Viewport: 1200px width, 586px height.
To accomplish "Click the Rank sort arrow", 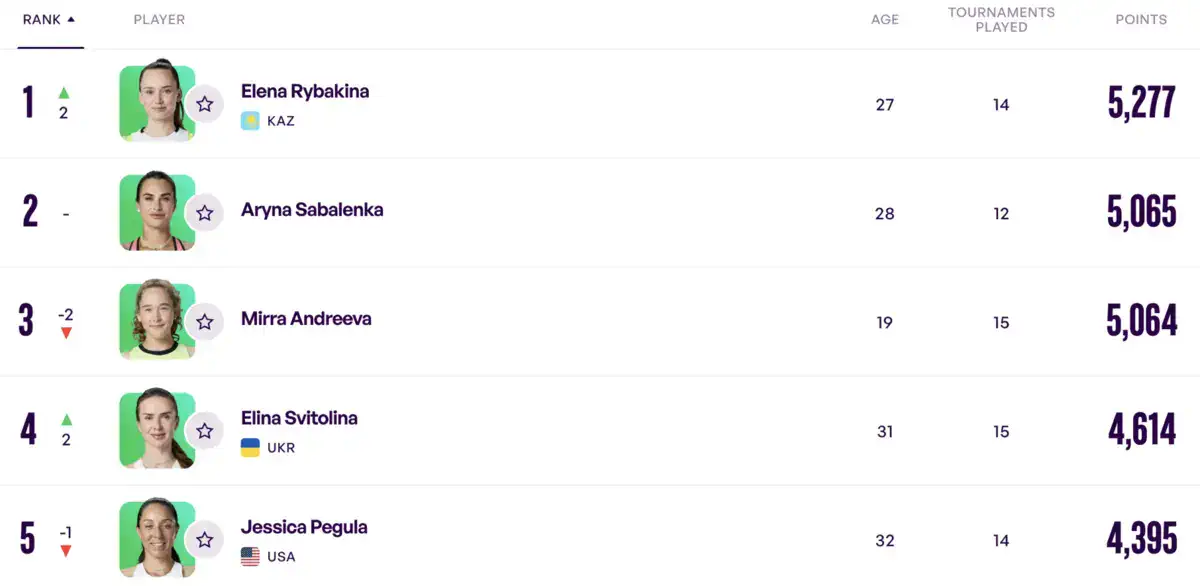I will point(71,19).
